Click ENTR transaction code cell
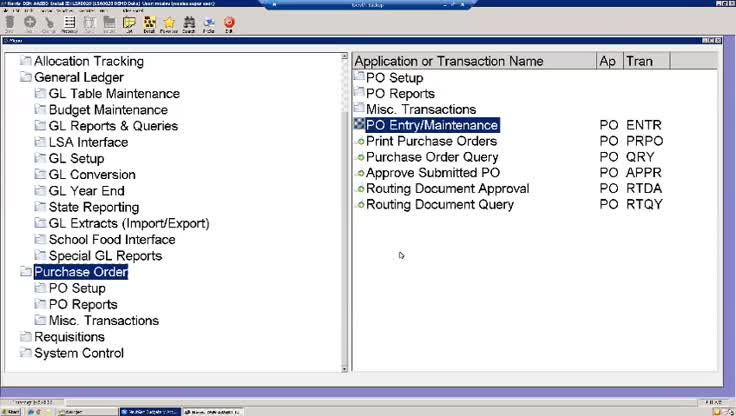Screen dimensions: 736x416 [x=644, y=125]
